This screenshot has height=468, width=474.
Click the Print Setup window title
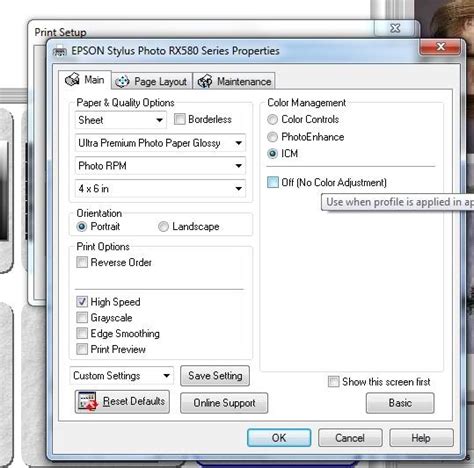(x=61, y=32)
